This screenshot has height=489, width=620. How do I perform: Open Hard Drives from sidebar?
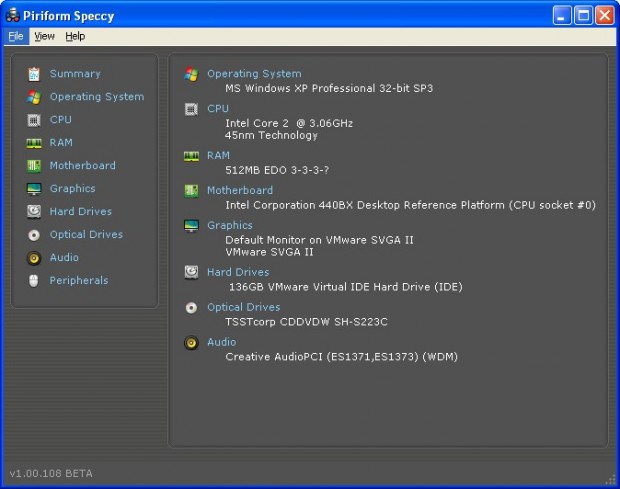coord(81,211)
